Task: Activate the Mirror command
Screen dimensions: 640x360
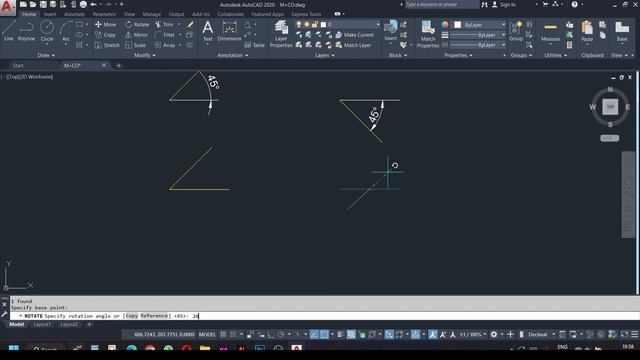Action: [x=136, y=35]
